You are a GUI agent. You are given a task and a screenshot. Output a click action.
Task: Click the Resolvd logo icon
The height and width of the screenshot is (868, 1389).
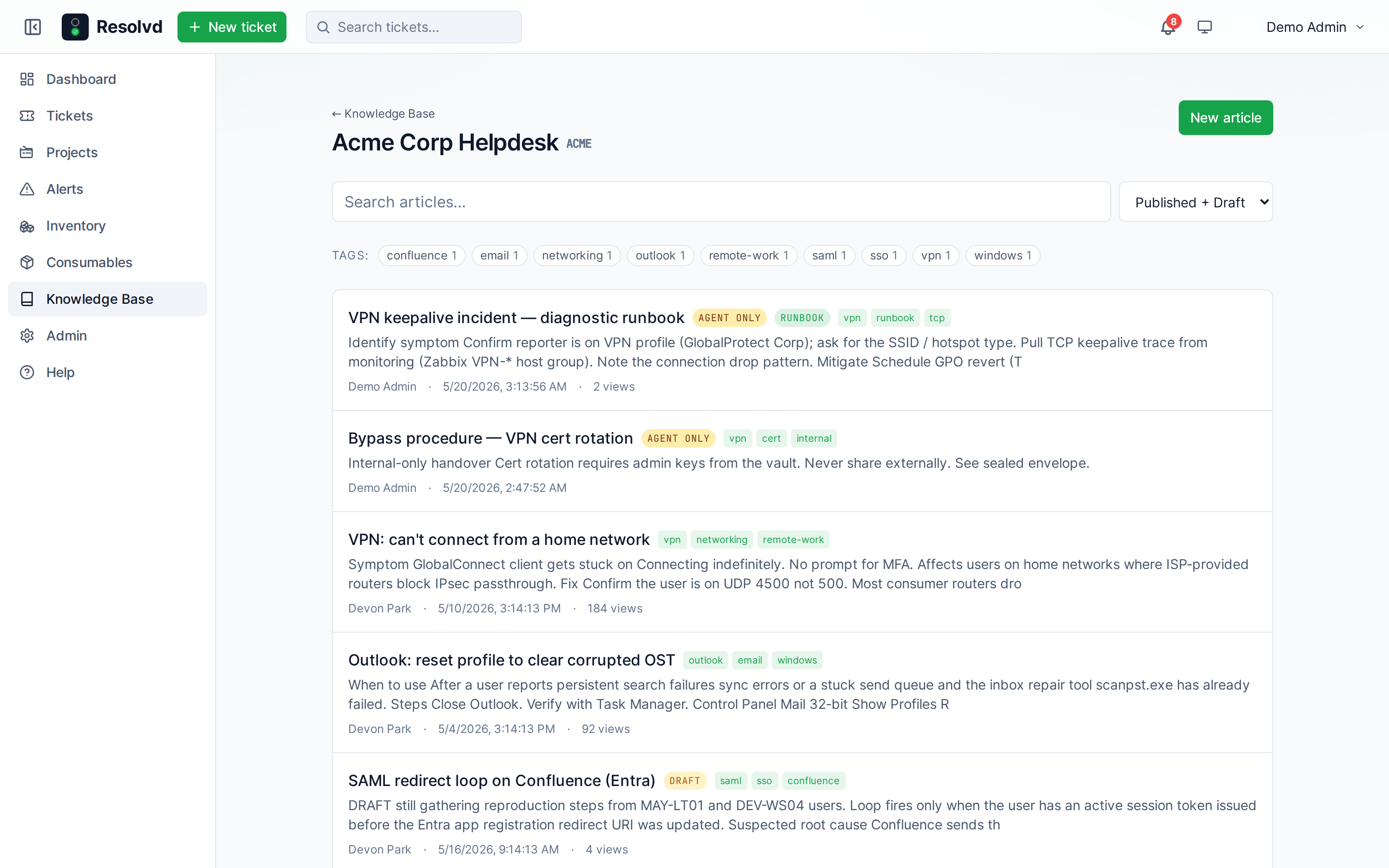[x=75, y=27]
